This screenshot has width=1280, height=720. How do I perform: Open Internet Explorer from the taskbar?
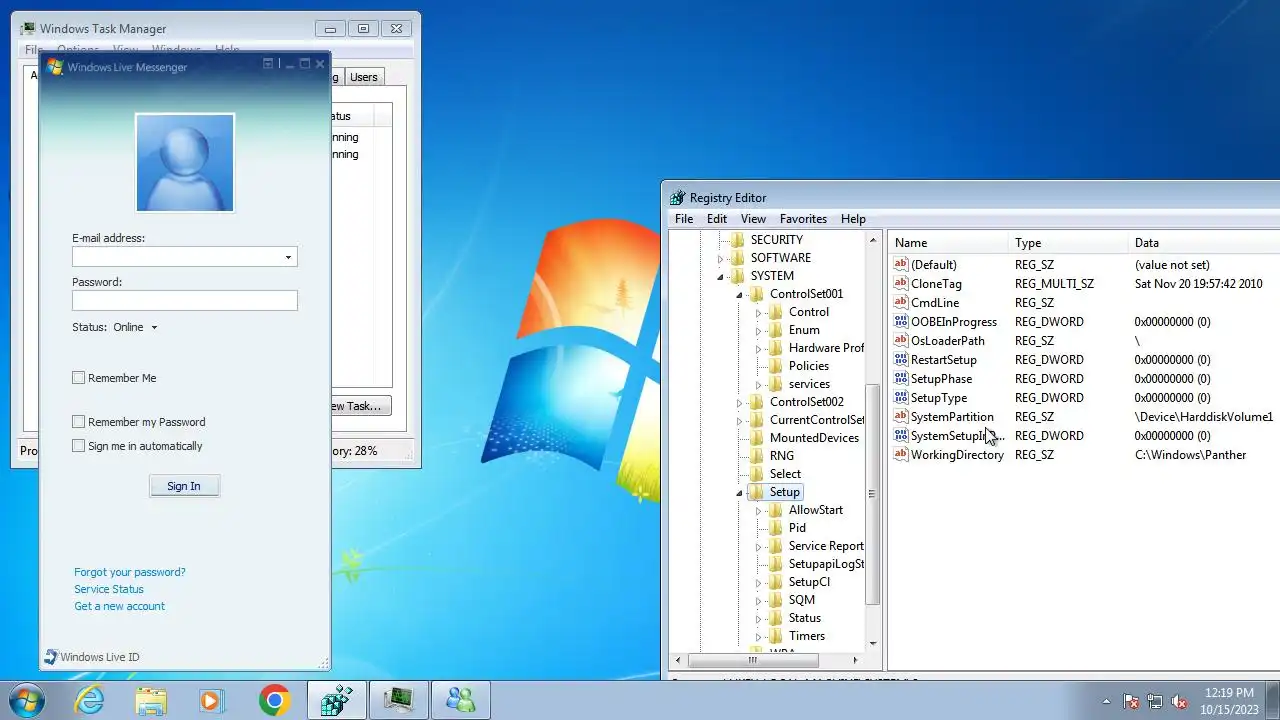(x=90, y=700)
